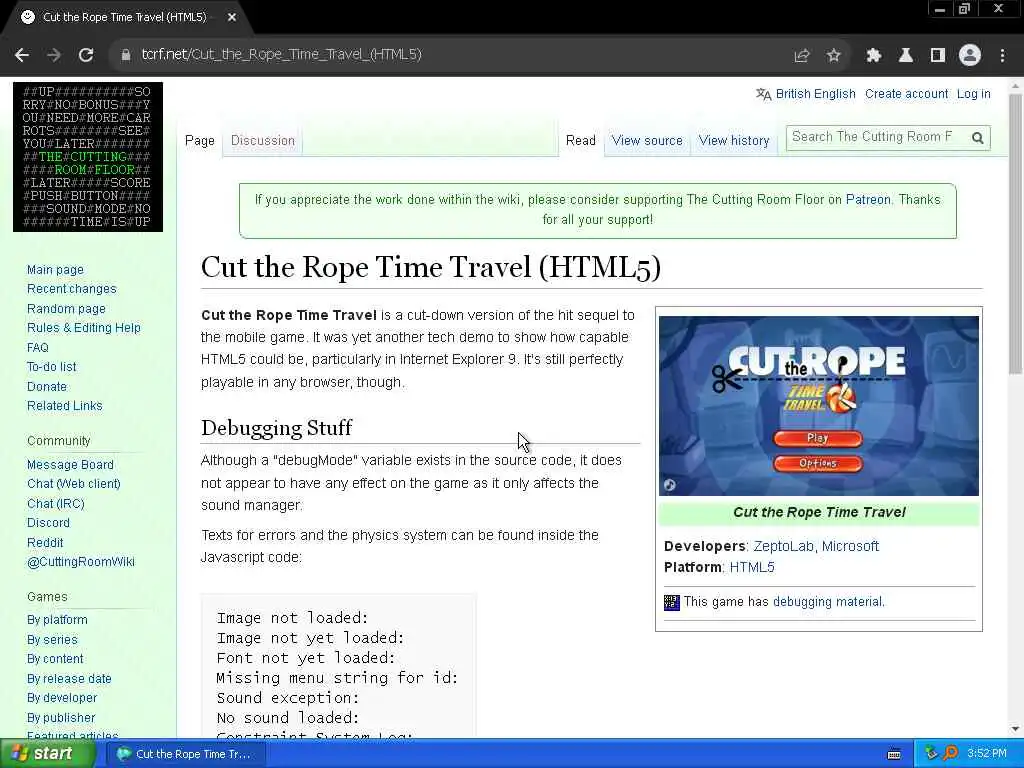
Task: Open the ZeptoLab developer link
Action: pos(783,547)
